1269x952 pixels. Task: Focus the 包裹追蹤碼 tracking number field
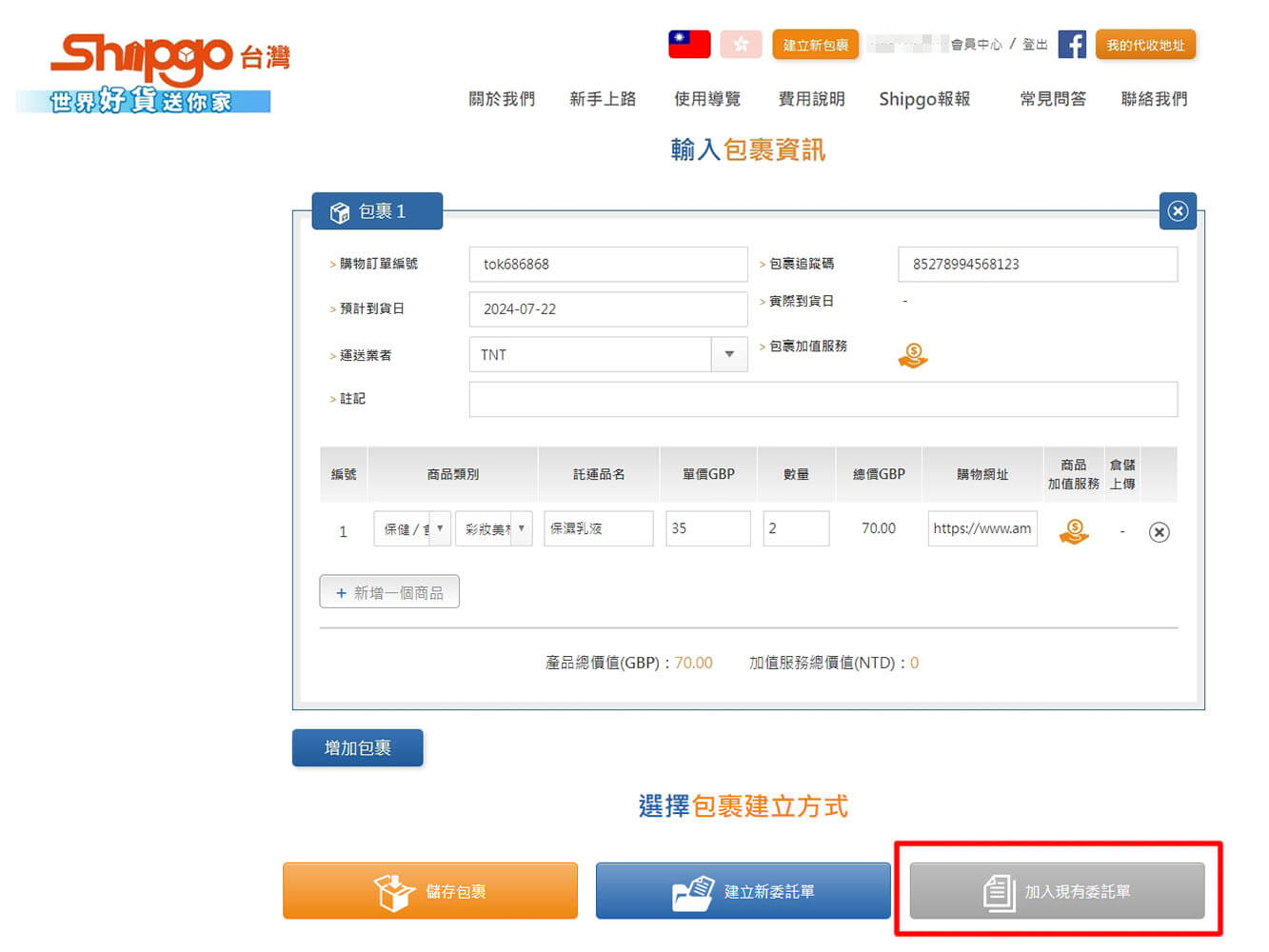[x=1038, y=264]
